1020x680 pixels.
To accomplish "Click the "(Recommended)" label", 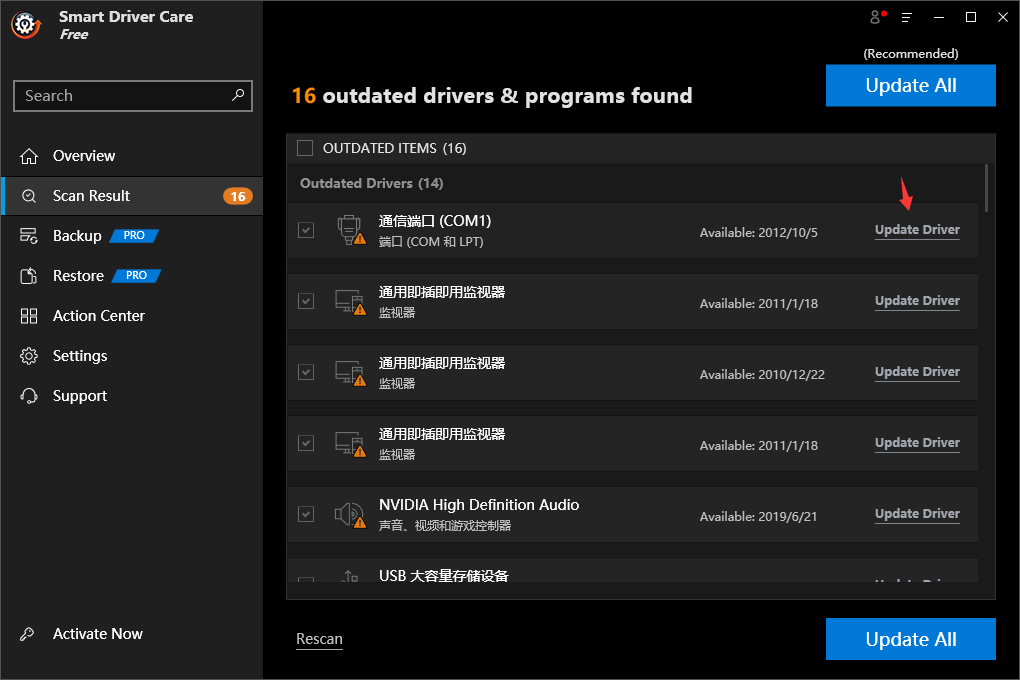I will pyautogui.click(x=911, y=54).
